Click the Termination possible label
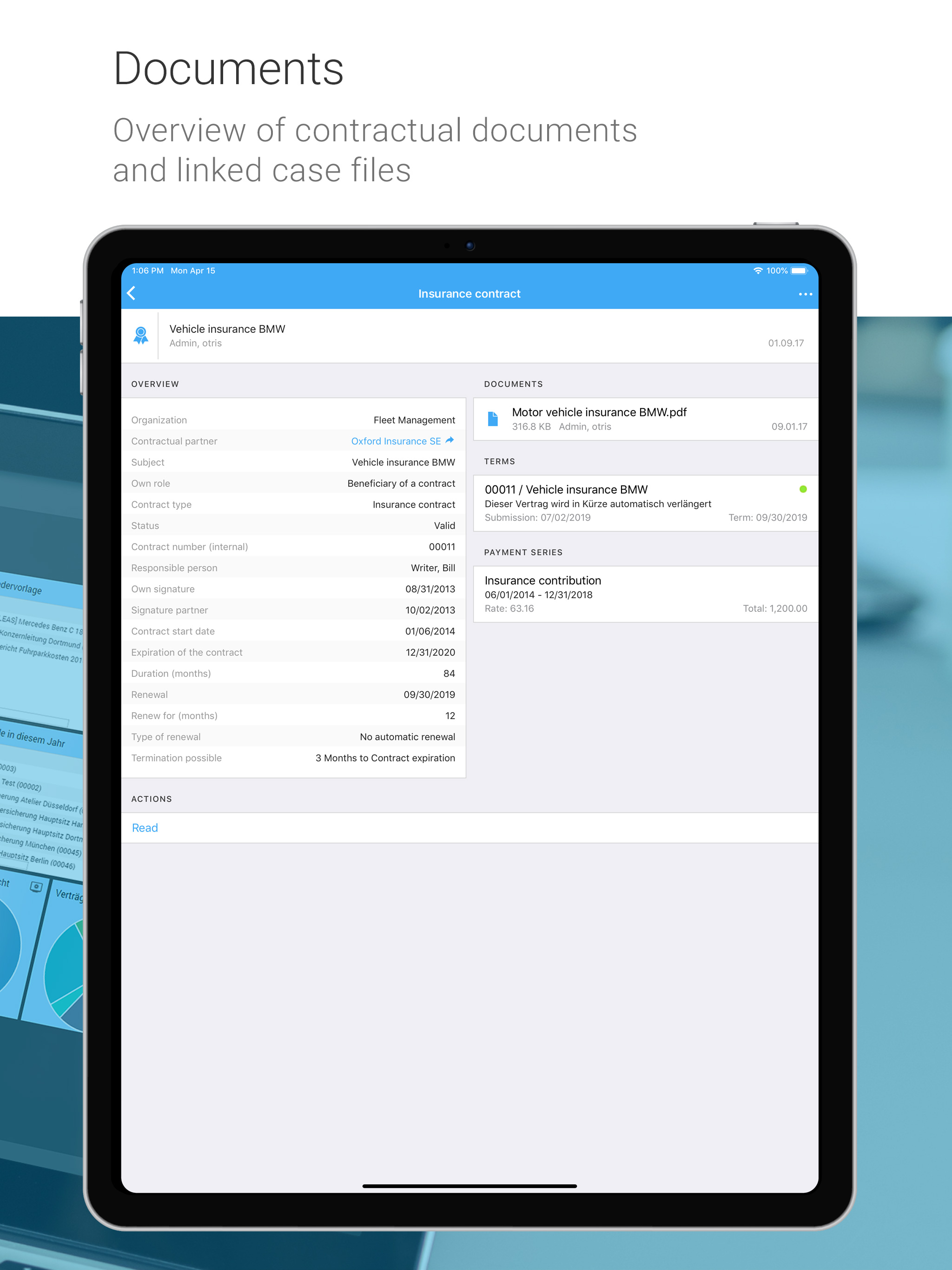Image resolution: width=952 pixels, height=1270 pixels. click(176, 759)
